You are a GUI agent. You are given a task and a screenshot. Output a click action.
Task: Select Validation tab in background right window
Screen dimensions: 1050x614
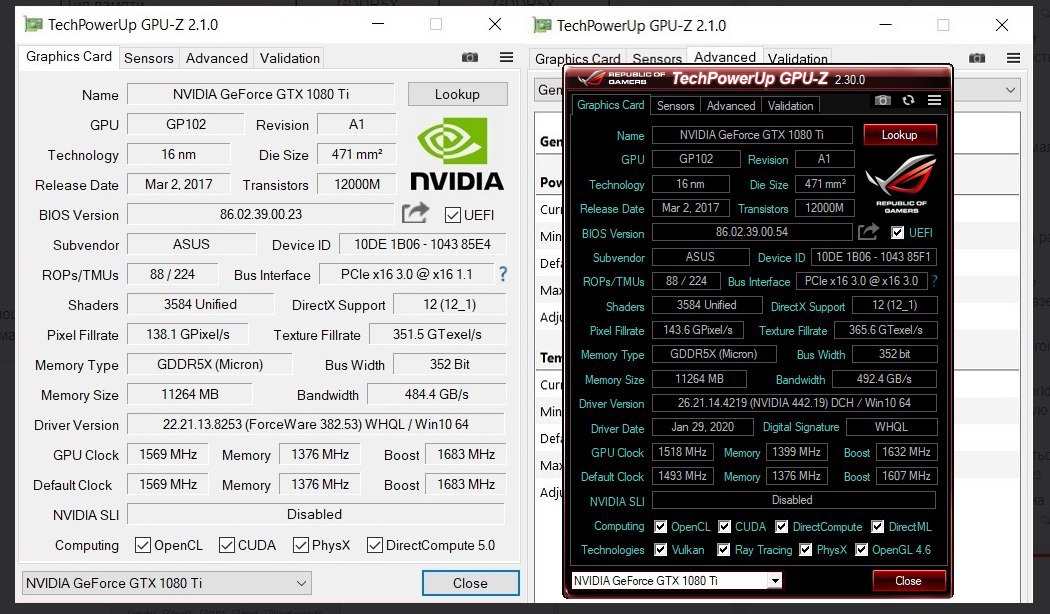coord(798,59)
